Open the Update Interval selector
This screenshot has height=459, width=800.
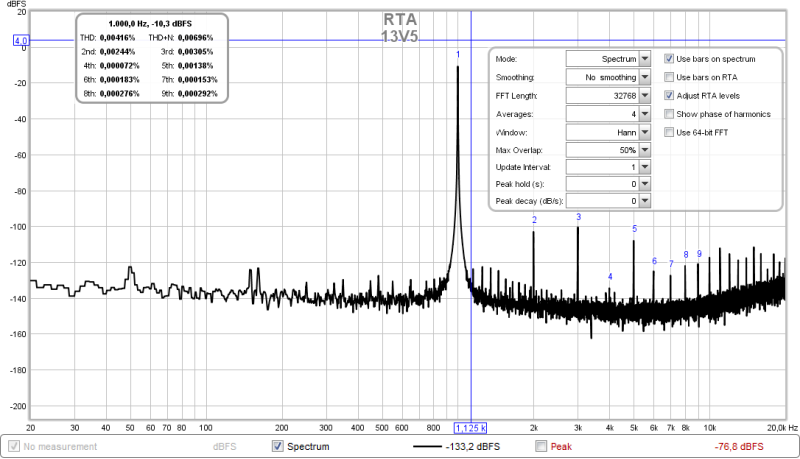pyautogui.click(x=644, y=166)
